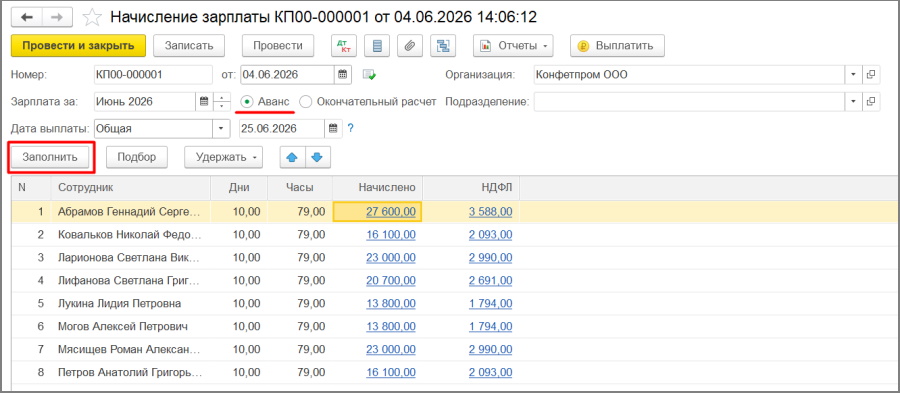This screenshot has width=900, height=393.
Task: Add document to favorites with star icon
Action: tap(92, 18)
